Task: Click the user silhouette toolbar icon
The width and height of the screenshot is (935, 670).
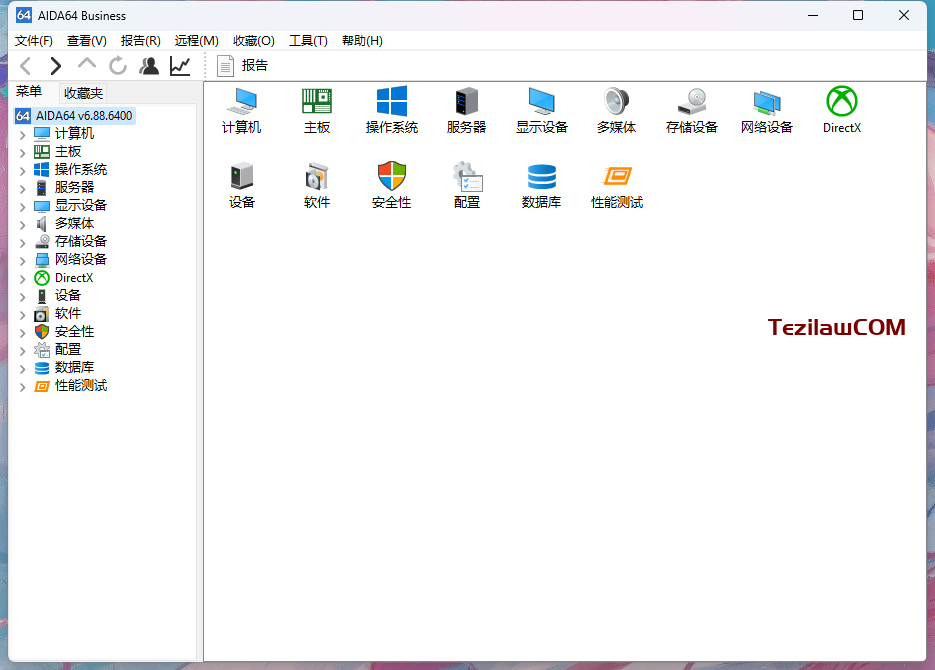Action: click(149, 66)
